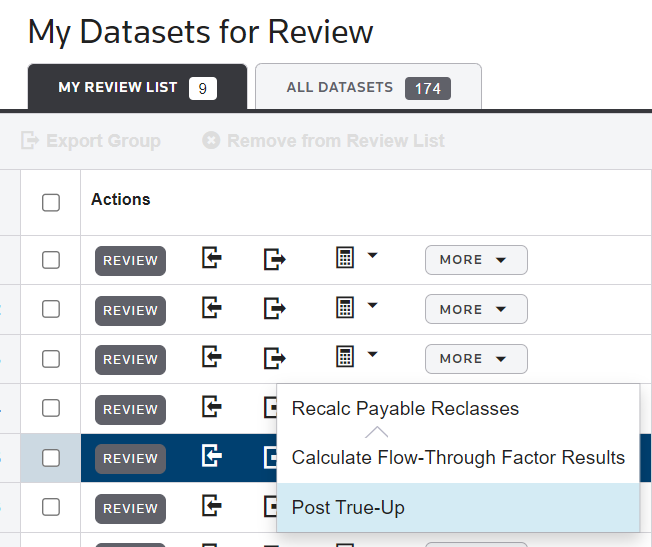The width and height of the screenshot is (652, 547).
Task: Click the calculator icon in first row
Action: pyautogui.click(x=345, y=258)
